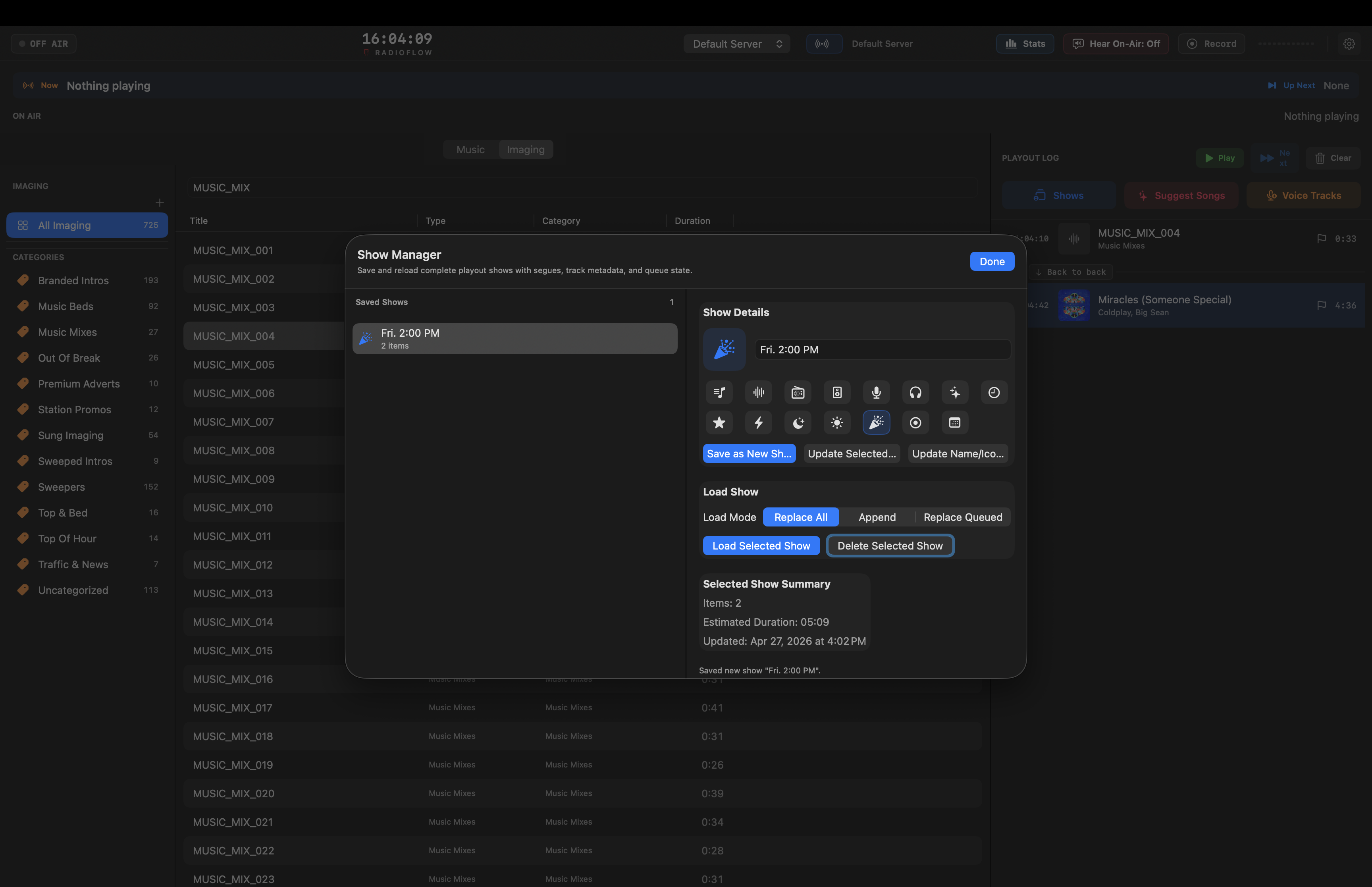Click Load Selected Show
This screenshot has width=1372, height=887.
click(761, 546)
